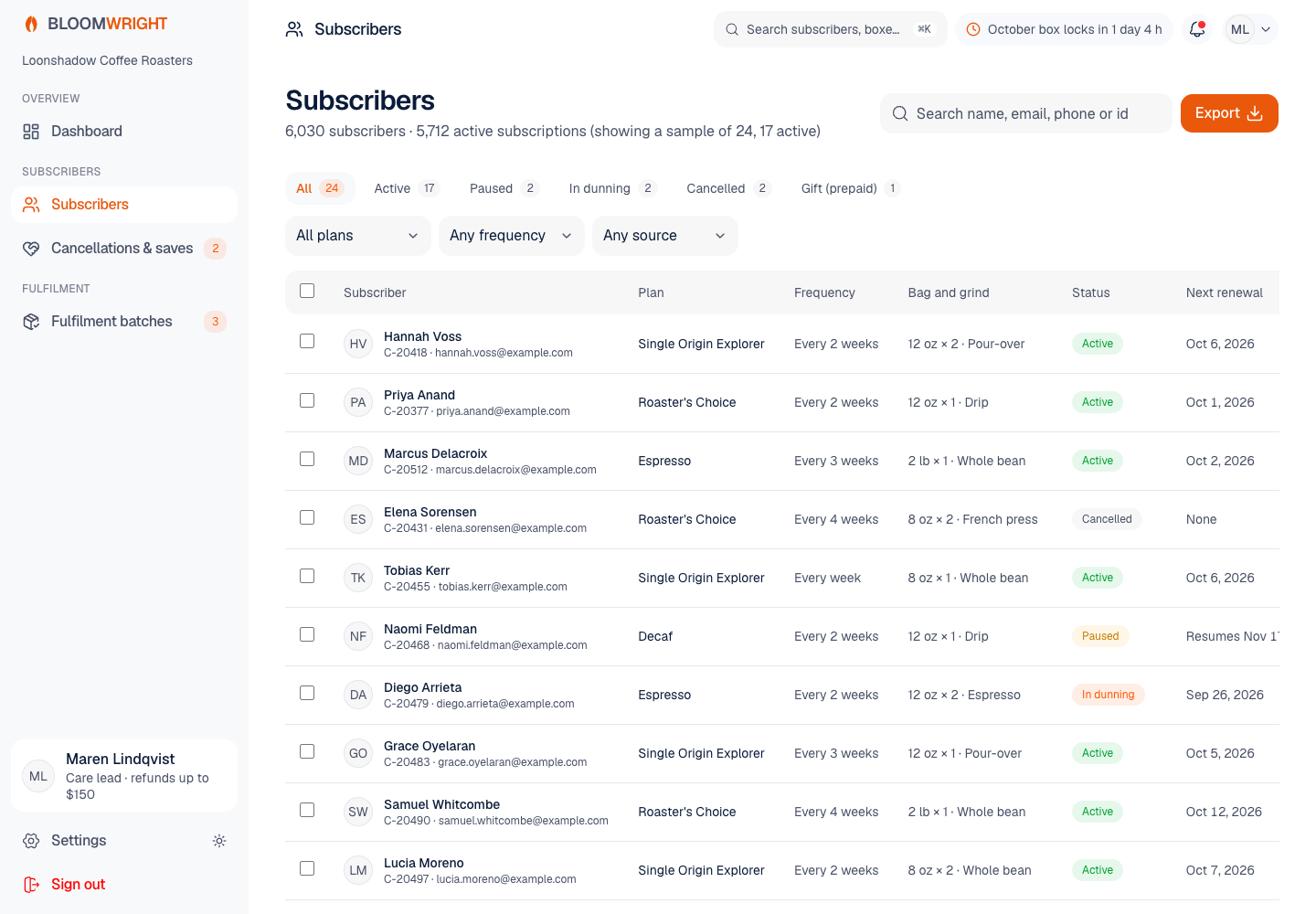Open Cancellations & saves page

click(x=124, y=249)
